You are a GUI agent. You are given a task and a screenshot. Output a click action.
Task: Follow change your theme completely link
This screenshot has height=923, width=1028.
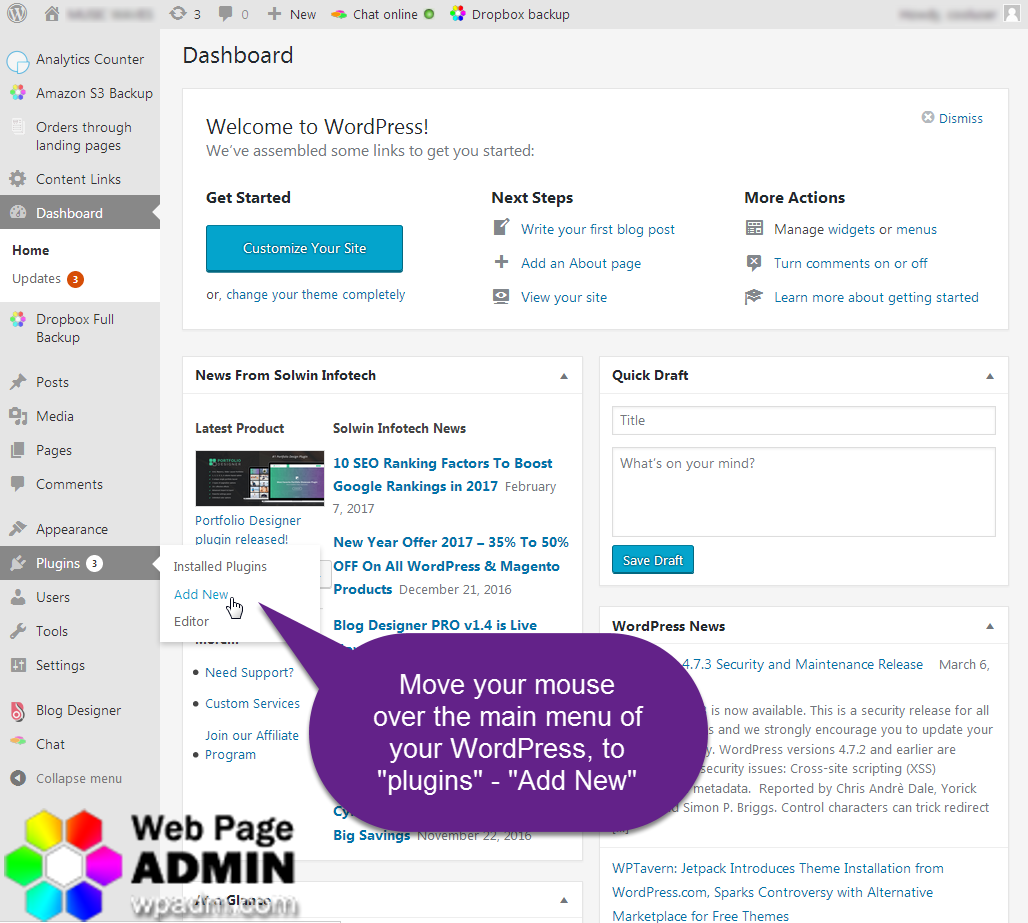point(315,295)
